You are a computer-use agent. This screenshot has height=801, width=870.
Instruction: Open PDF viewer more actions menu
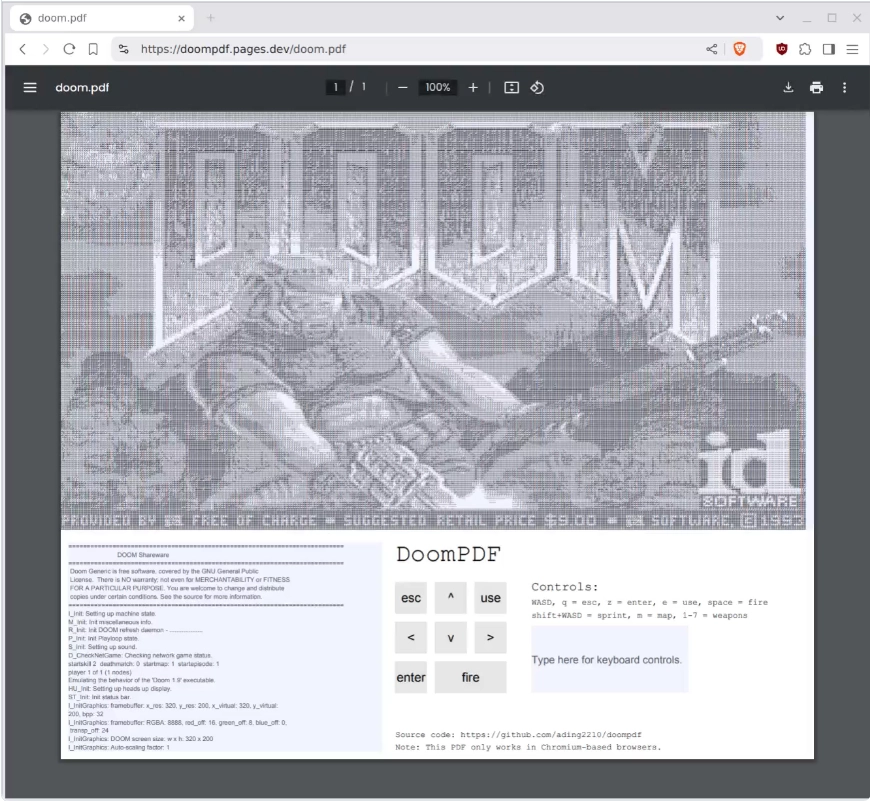click(844, 88)
